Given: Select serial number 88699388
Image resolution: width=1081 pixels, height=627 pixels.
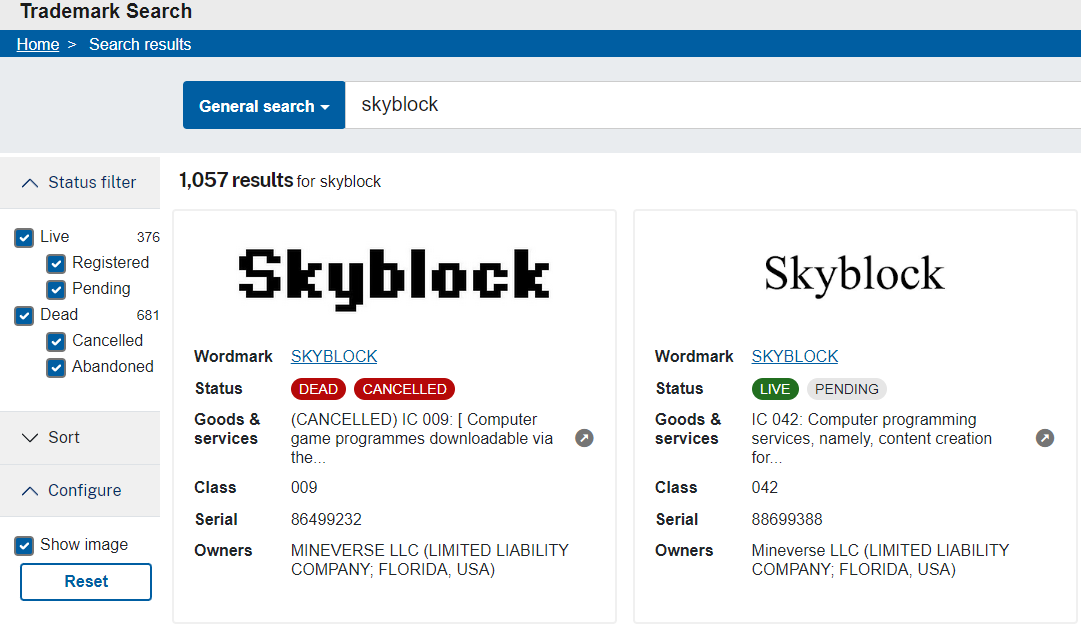Looking at the screenshot, I should coord(787,519).
